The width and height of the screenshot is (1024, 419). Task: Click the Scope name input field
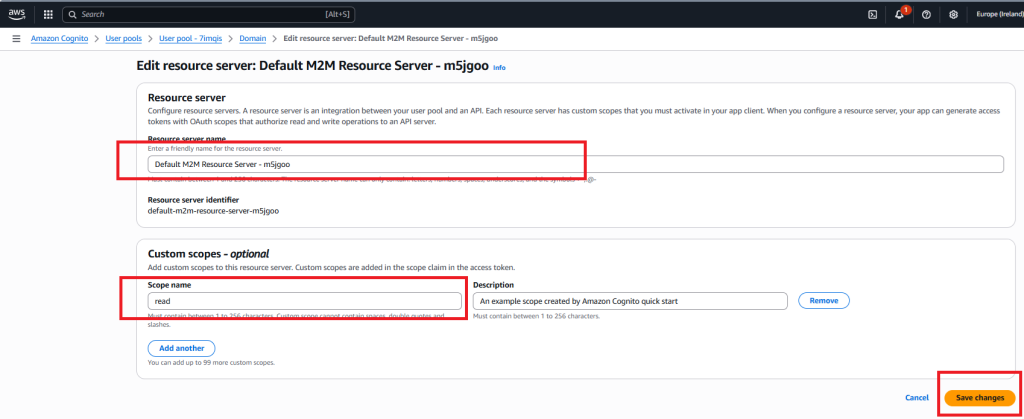click(305, 300)
